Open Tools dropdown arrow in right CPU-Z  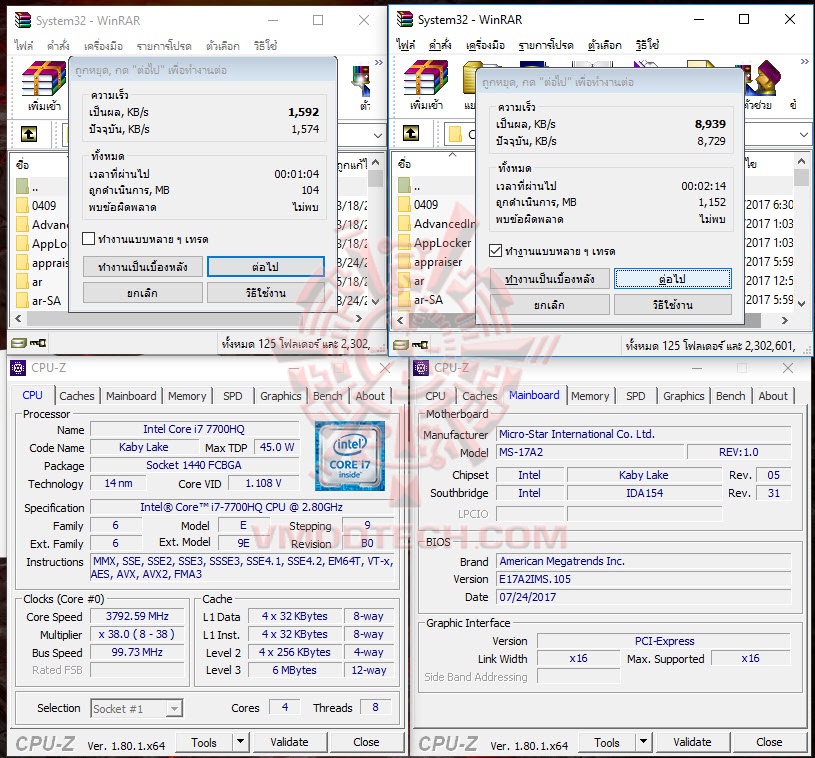643,741
